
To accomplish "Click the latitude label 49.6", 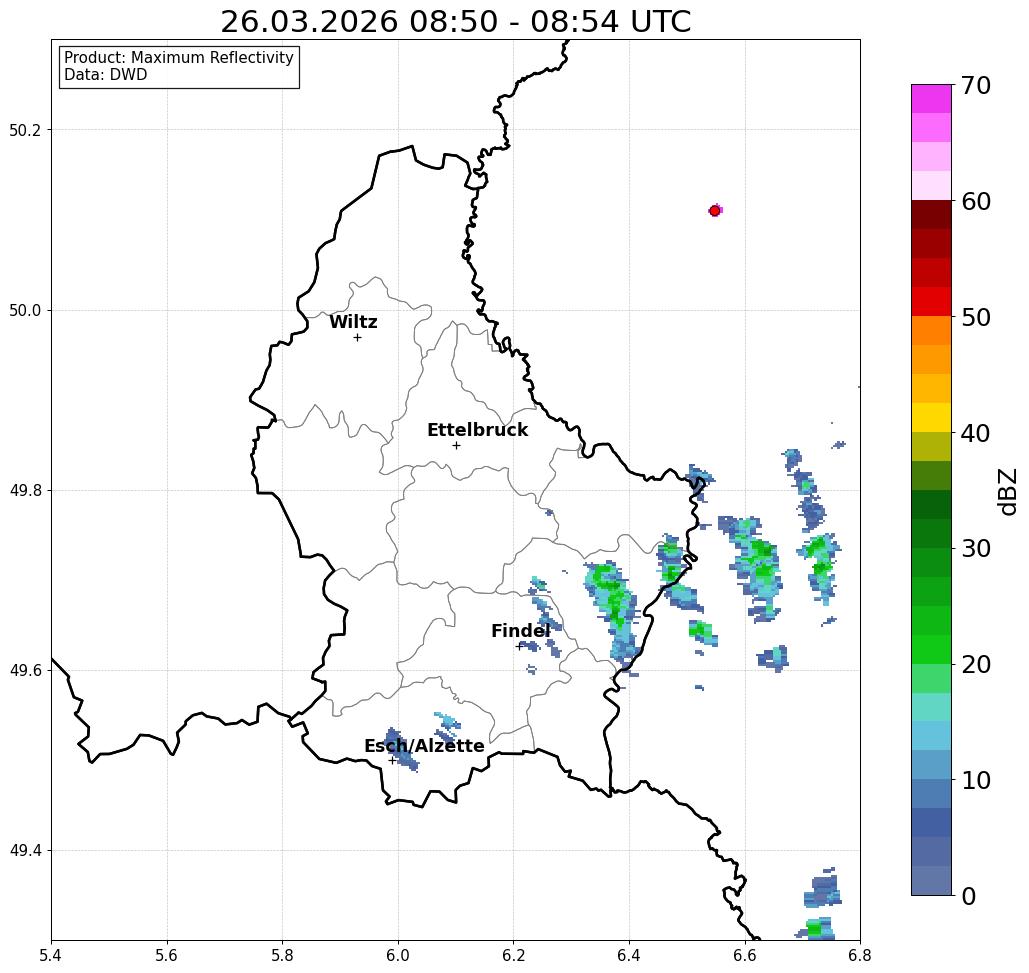I will 25,671.
